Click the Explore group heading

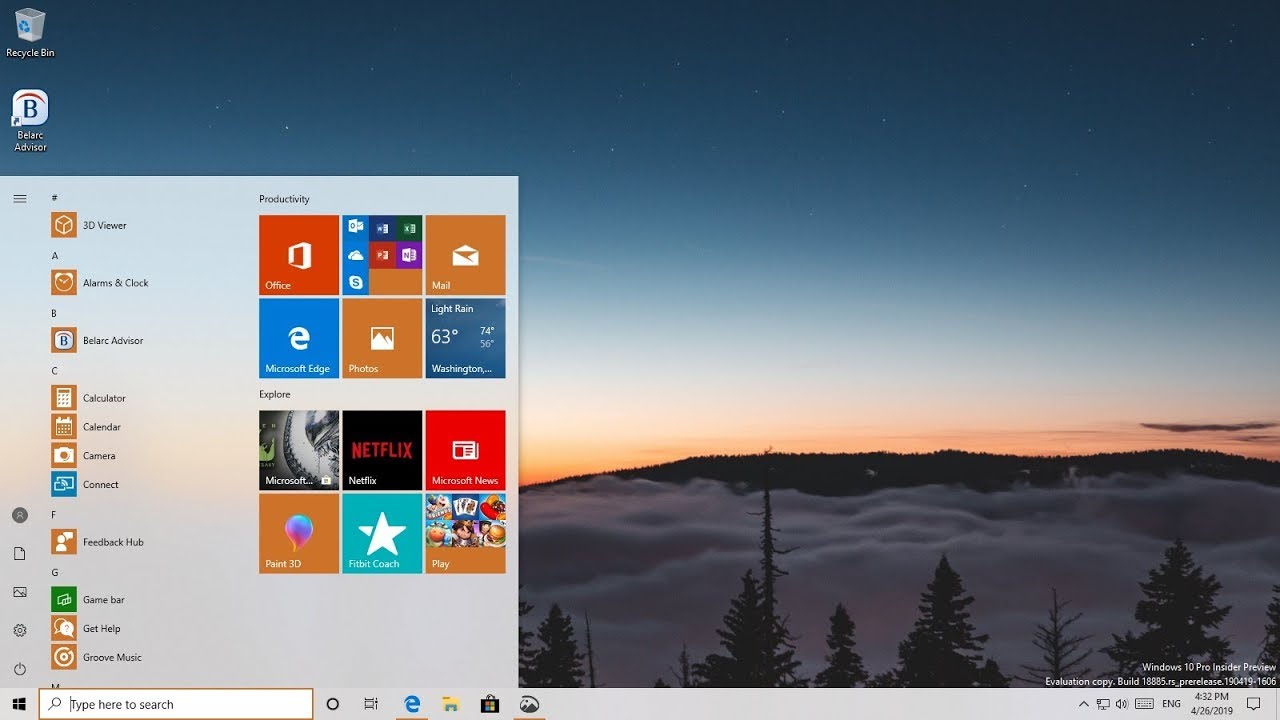click(275, 394)
